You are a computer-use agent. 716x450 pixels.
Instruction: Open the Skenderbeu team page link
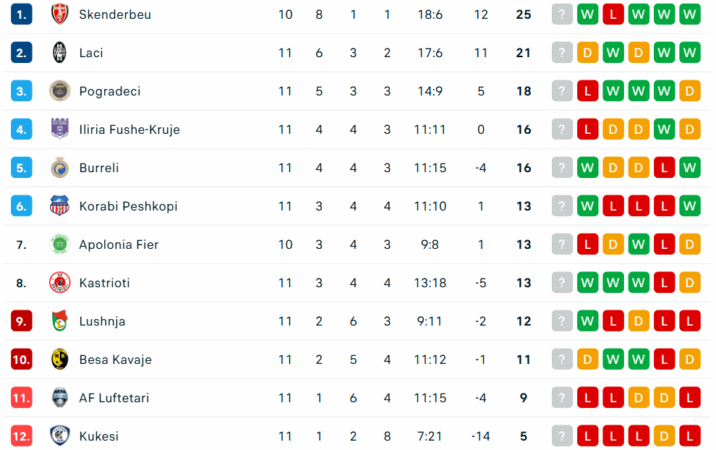(x=114, y=14)
